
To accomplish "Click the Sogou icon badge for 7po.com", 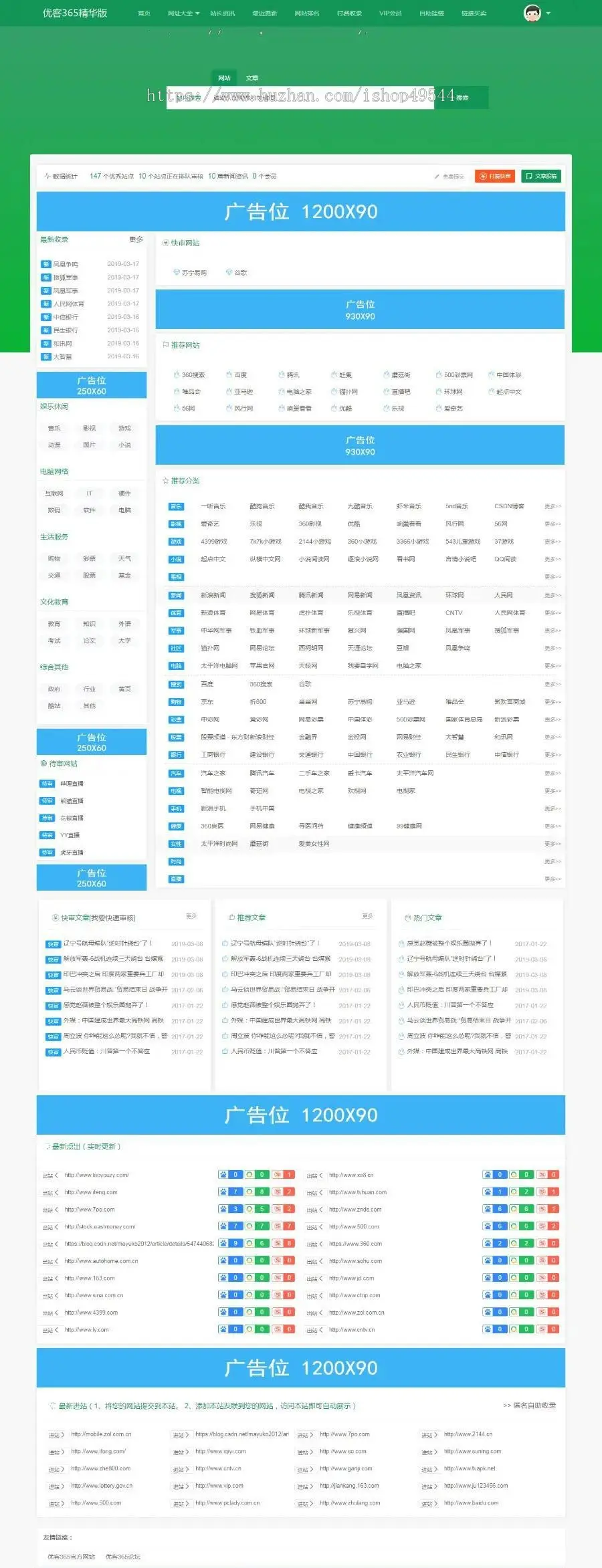I will [276, 1209].
